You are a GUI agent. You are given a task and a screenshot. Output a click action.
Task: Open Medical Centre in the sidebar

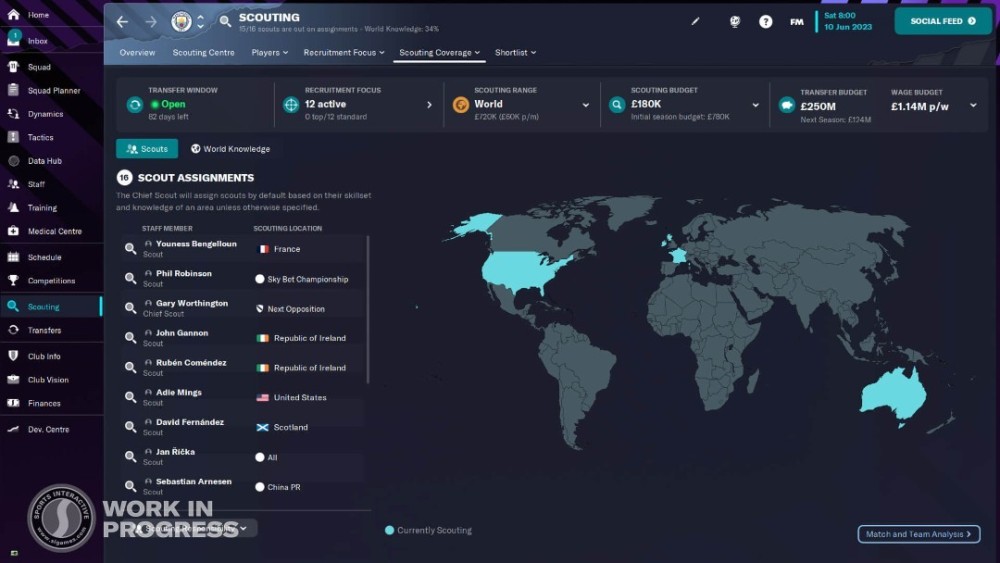pyautogui.click(x=54, y=231)
